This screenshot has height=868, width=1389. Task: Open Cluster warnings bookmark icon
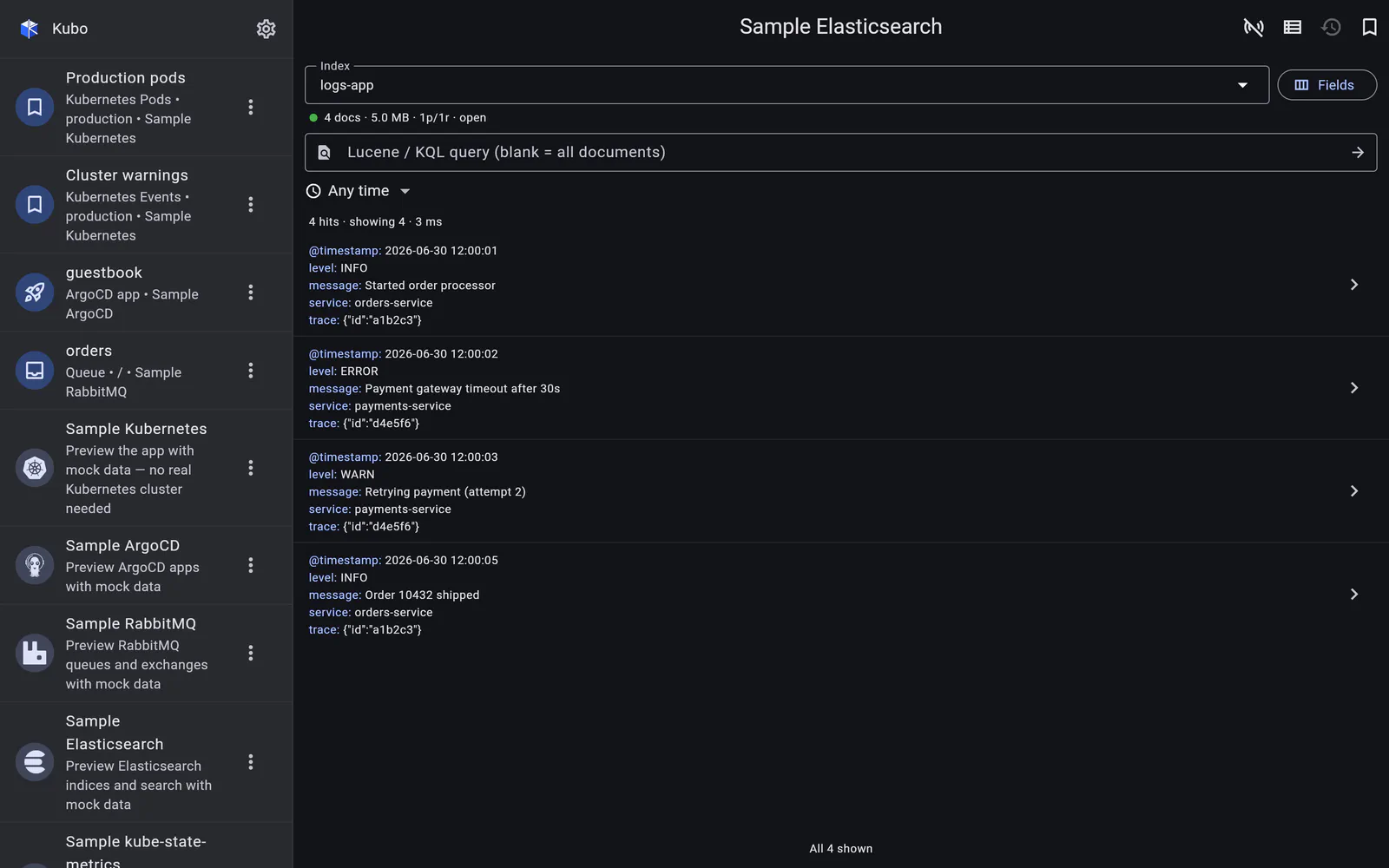click(35, 204)
